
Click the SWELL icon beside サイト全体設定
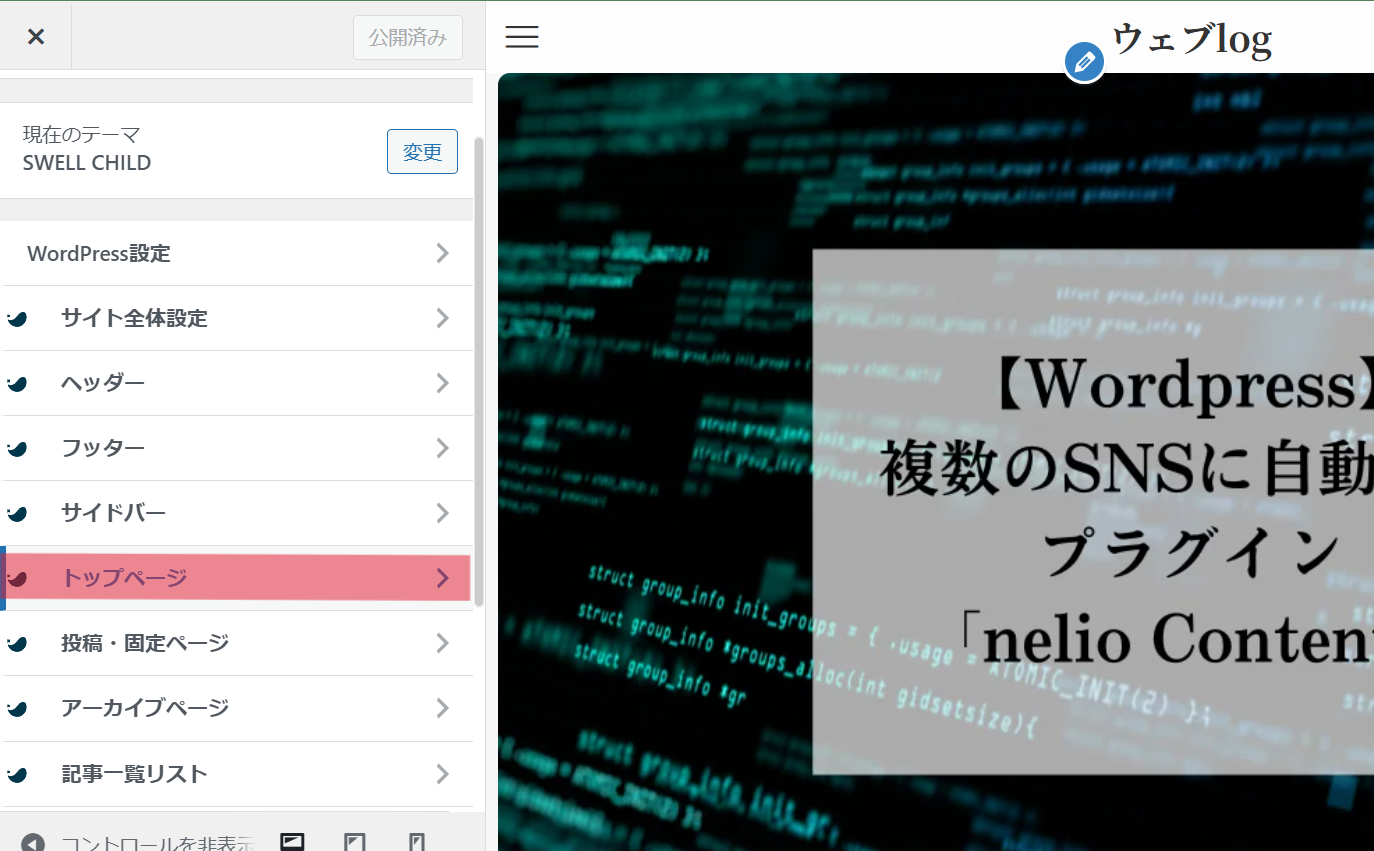click(x=17, y=319)
